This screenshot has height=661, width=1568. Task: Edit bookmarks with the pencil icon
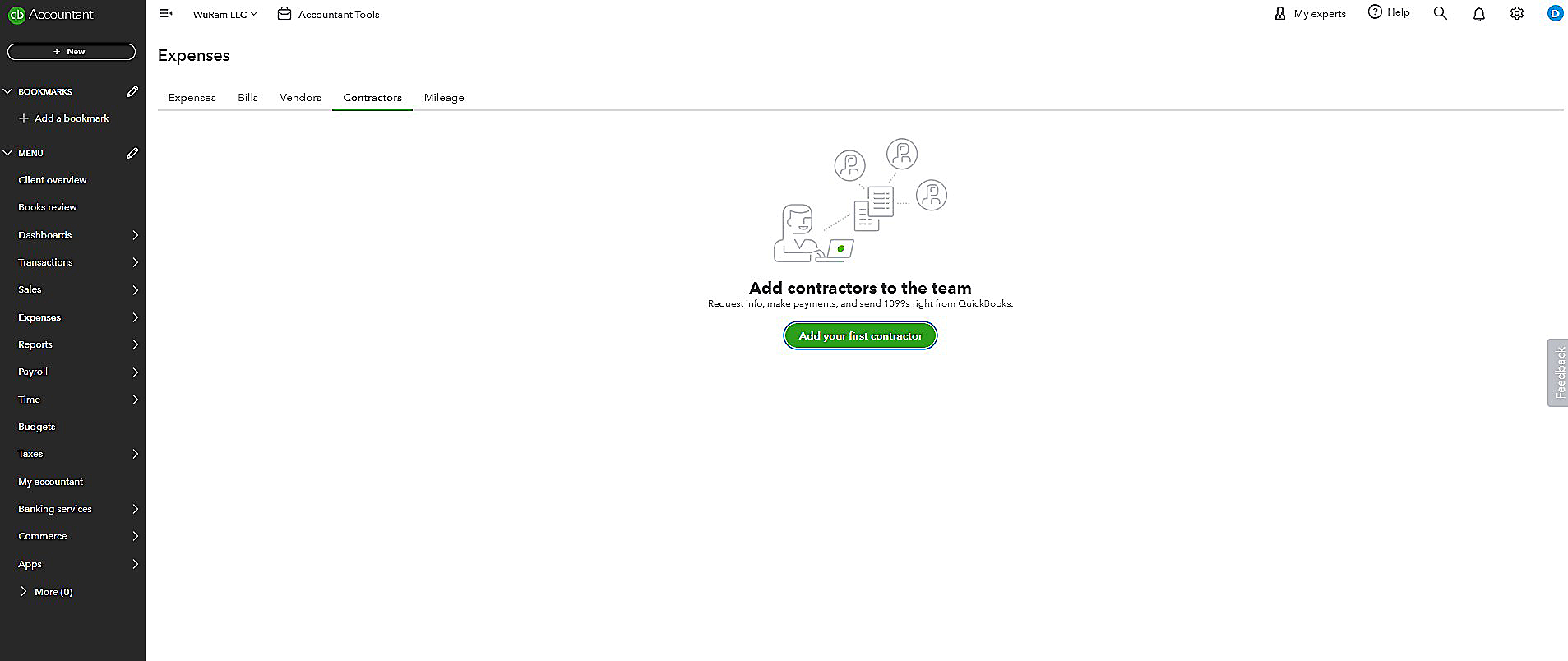[132, 91]
